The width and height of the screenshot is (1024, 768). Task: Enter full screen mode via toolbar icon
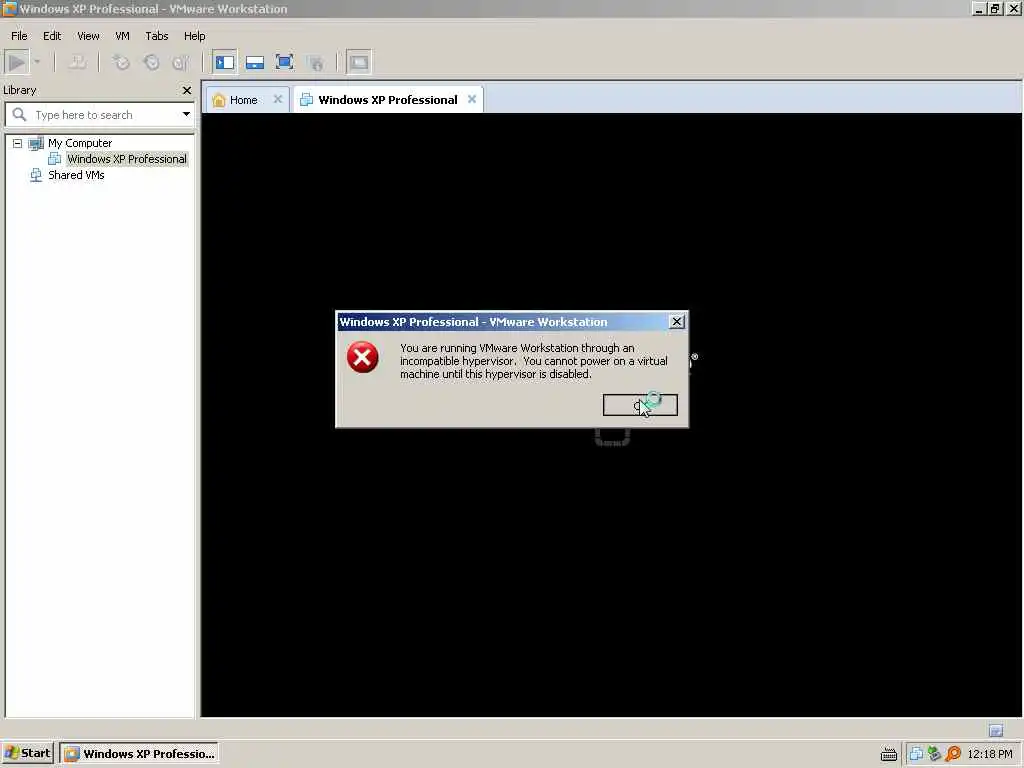[x=285, y=63]
